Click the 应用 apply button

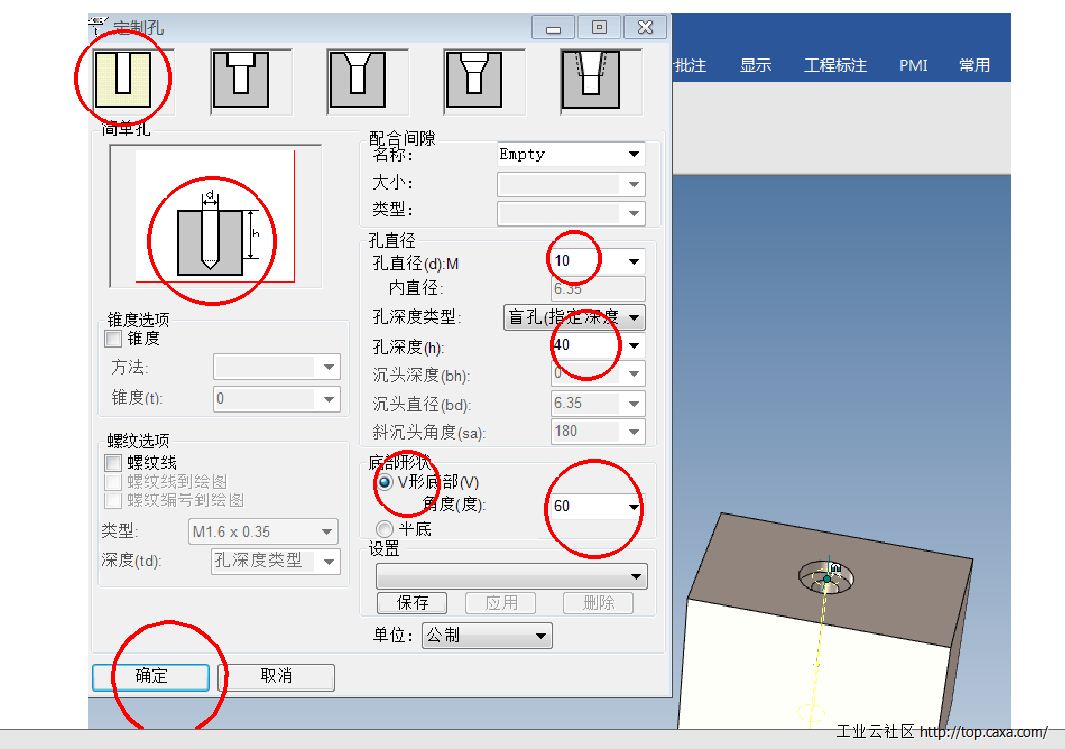[x=500, y=602]
